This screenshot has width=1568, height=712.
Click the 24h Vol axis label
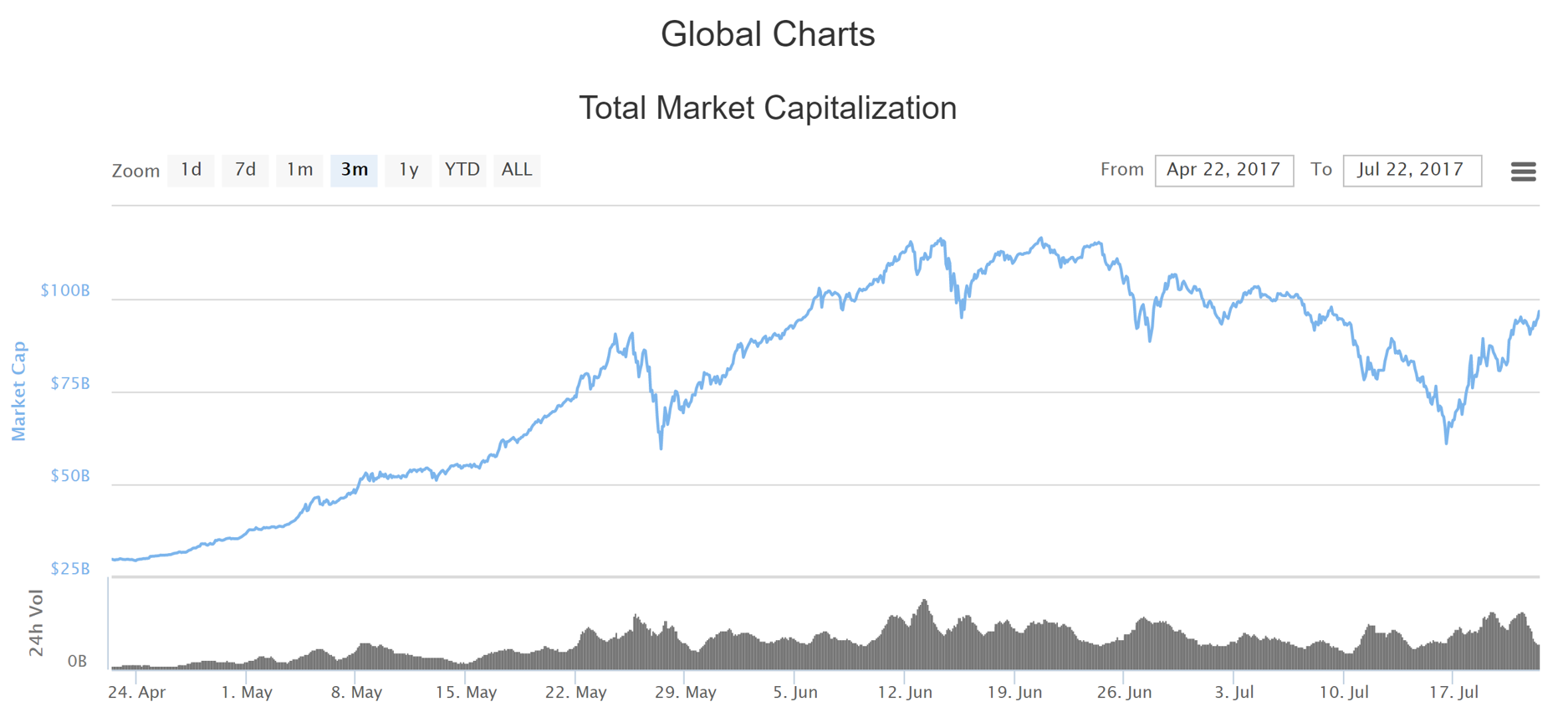coord(36,622)
